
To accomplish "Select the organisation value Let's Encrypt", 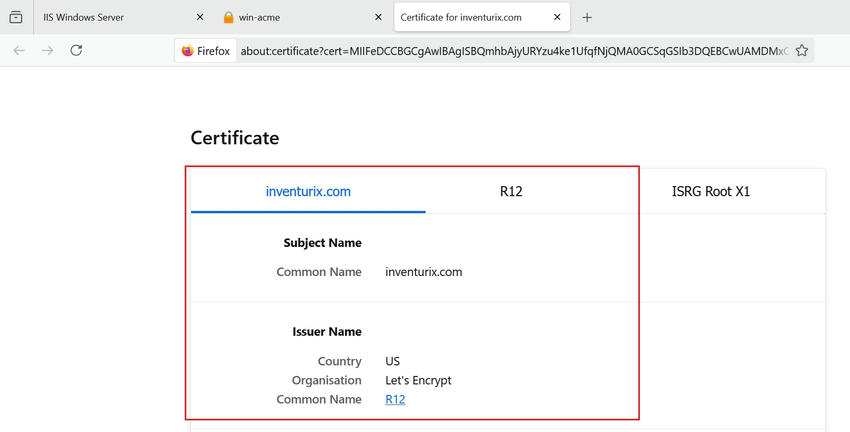I will 418,381.
